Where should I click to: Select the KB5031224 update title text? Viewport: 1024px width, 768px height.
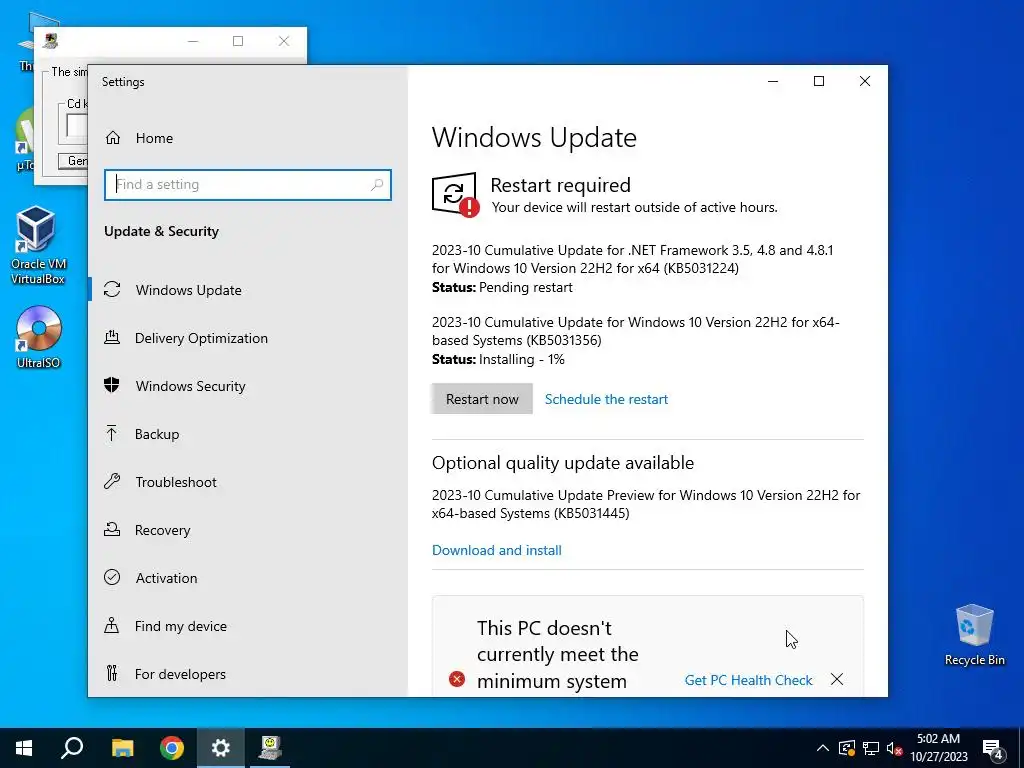(632, 259)
